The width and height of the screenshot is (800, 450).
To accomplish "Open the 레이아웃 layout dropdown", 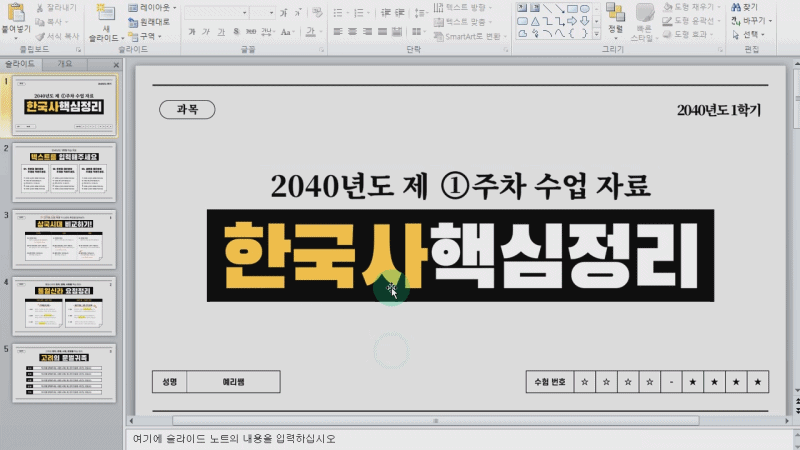I will click(152, 8).
